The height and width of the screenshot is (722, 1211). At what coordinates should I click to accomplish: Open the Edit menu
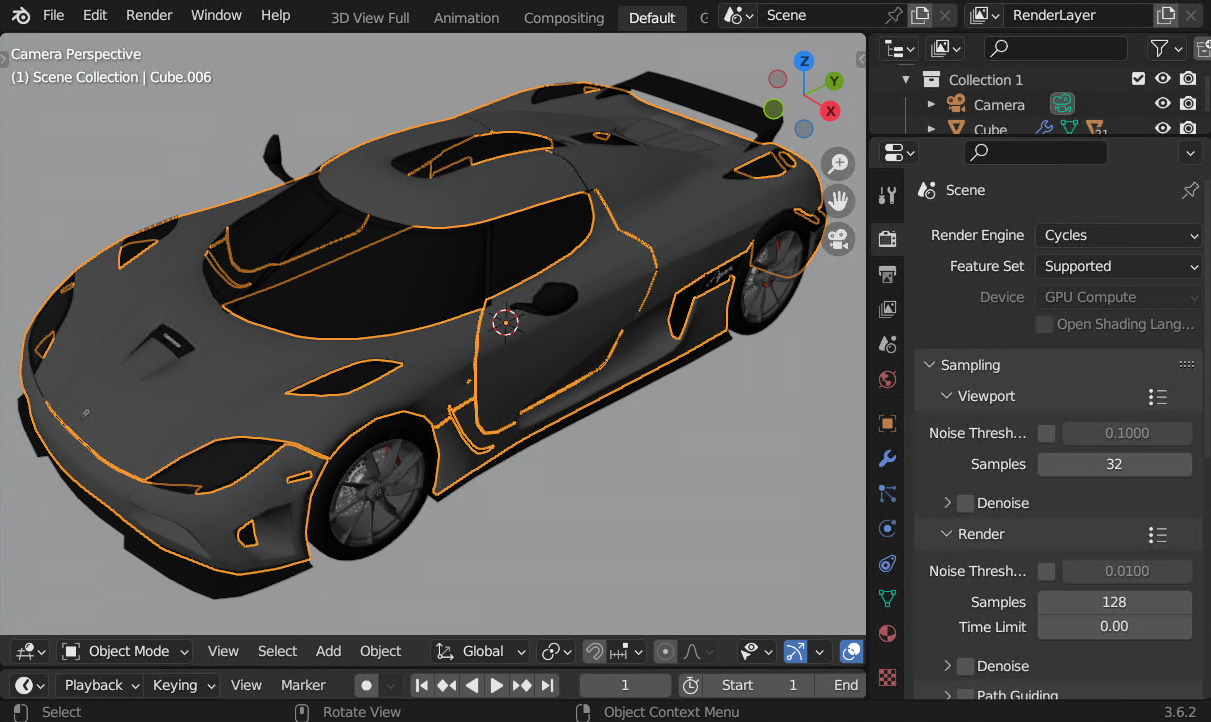[x=95, y=15]
